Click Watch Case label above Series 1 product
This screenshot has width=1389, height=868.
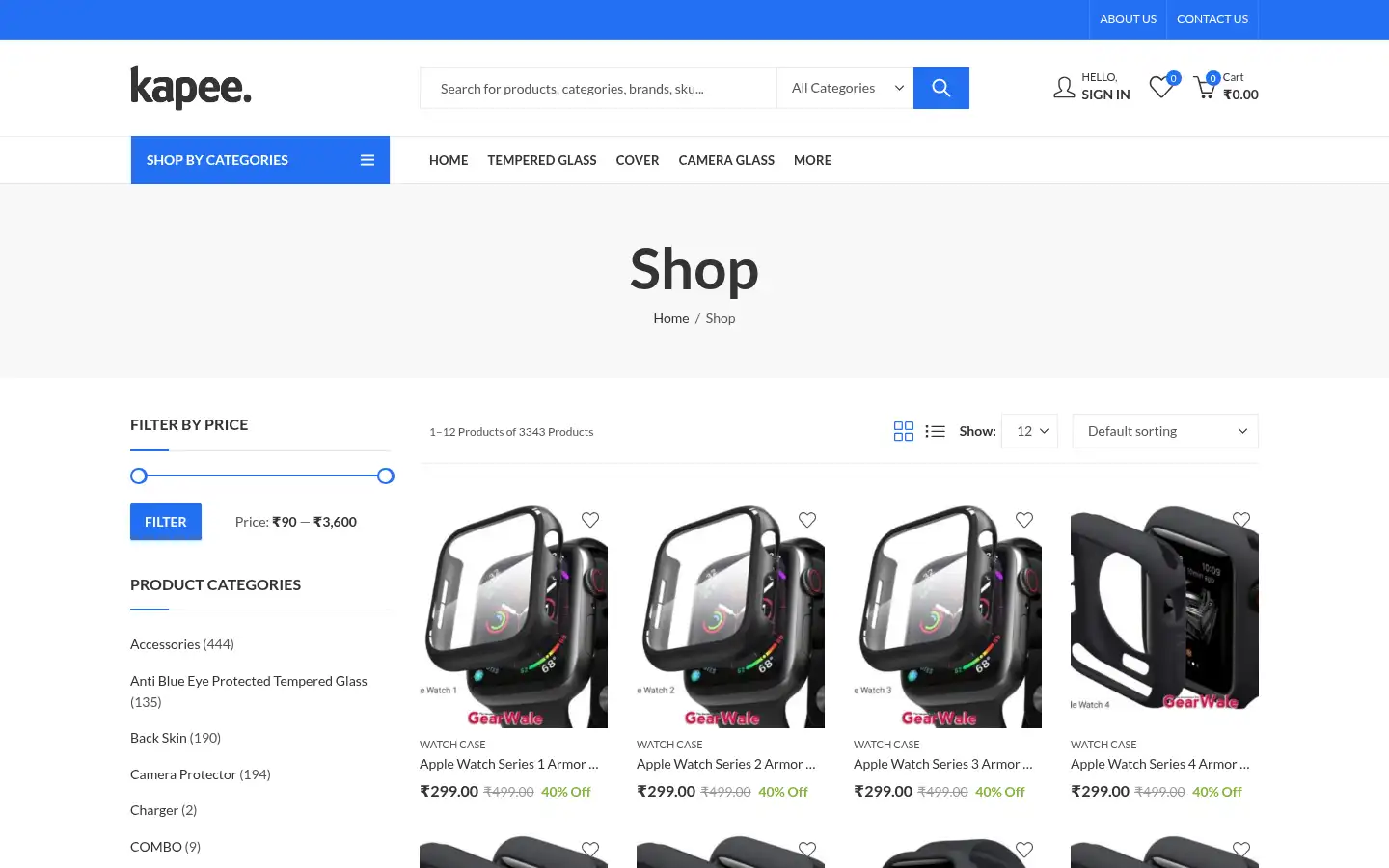(452, 745)
